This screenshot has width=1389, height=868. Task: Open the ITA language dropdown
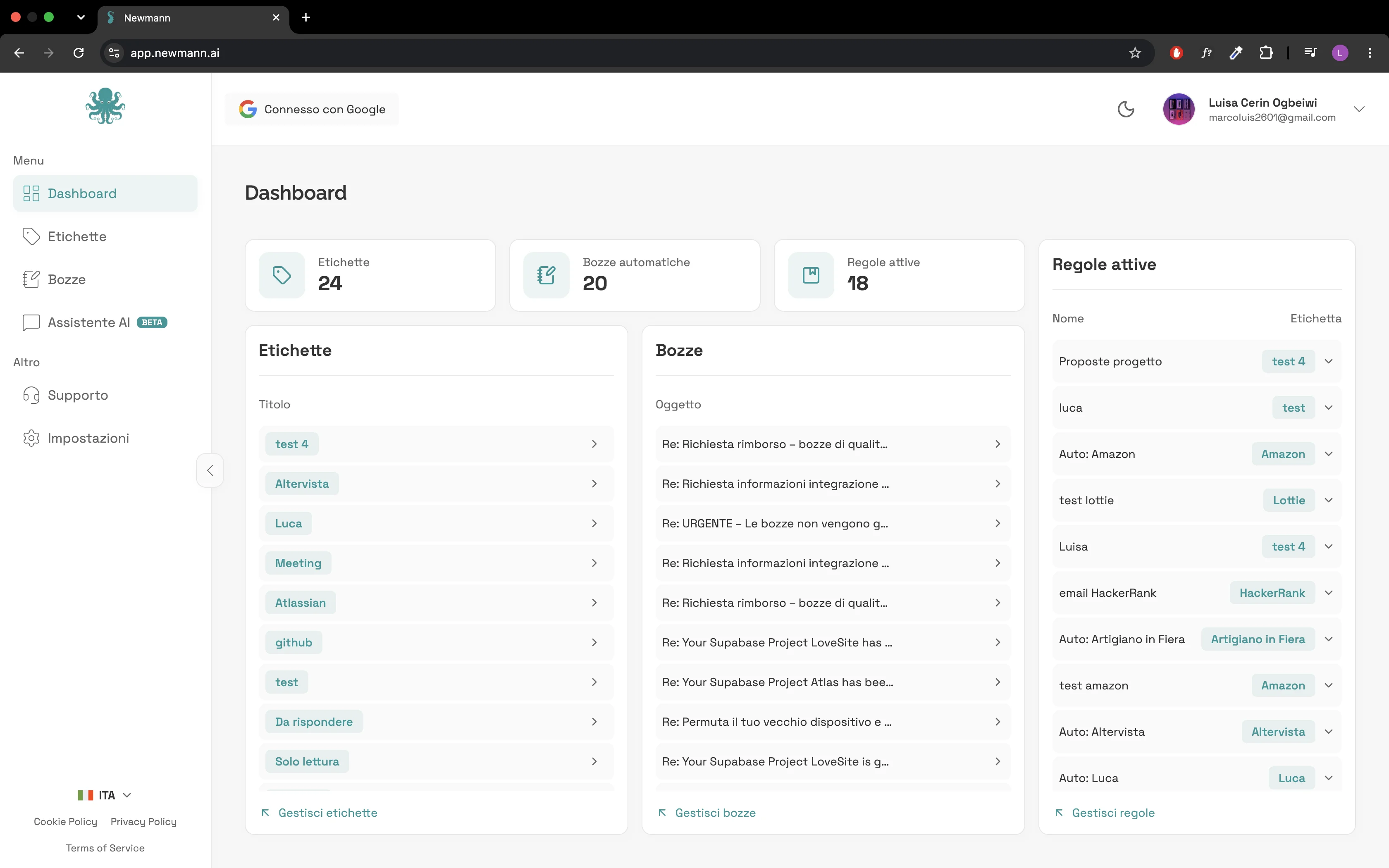click(105, 795)
